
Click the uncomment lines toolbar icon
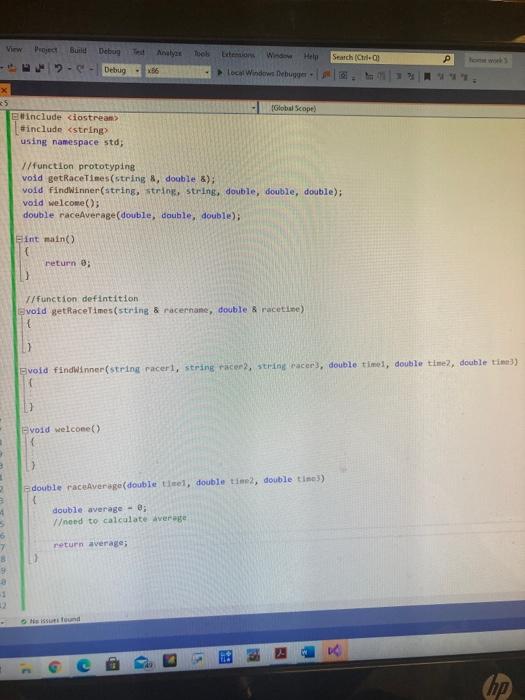click(x=412, y=76)
